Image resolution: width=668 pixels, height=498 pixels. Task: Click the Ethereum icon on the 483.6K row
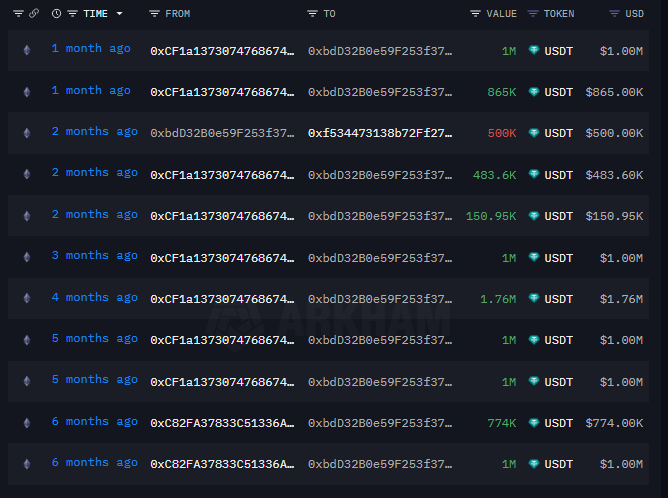click(x=27, y=174)
